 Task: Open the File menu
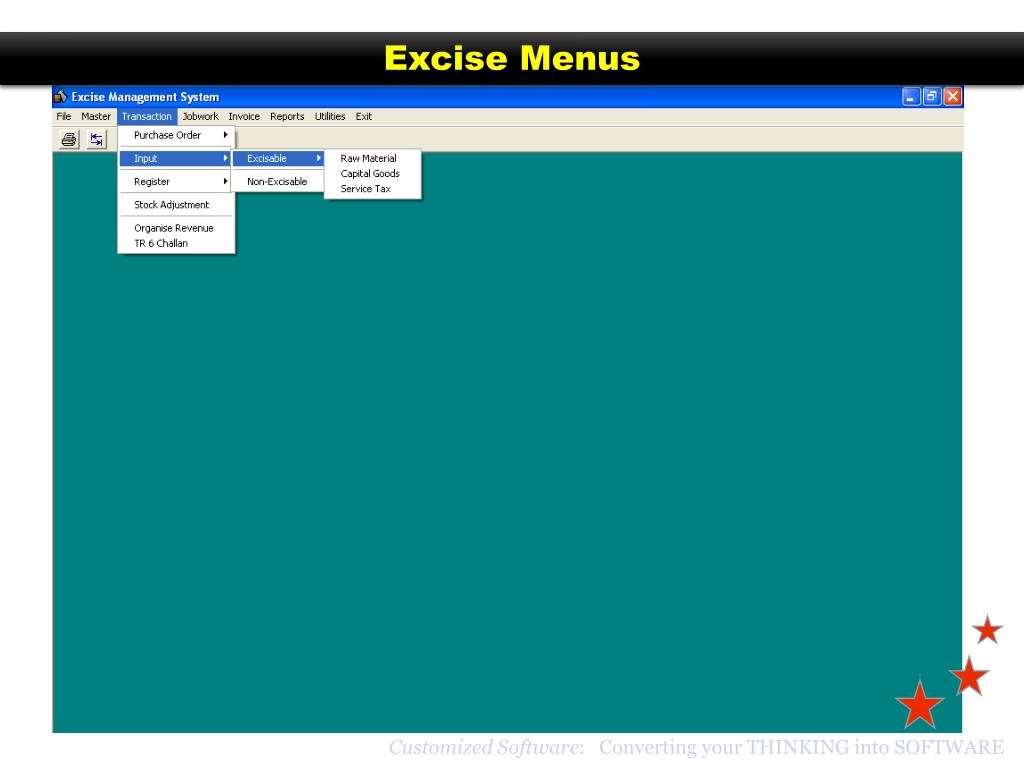click(64, 116)
